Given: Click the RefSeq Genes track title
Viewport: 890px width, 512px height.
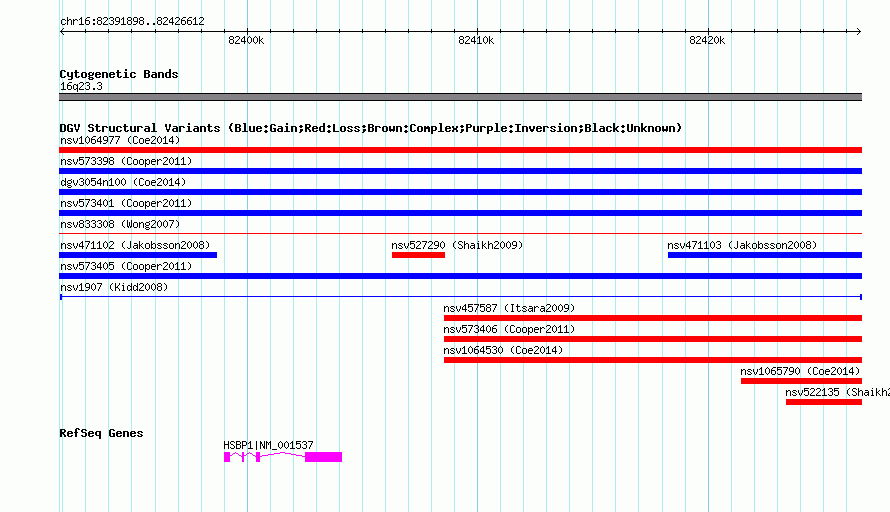Looking at the screenshot, I should tap(101, 433).
